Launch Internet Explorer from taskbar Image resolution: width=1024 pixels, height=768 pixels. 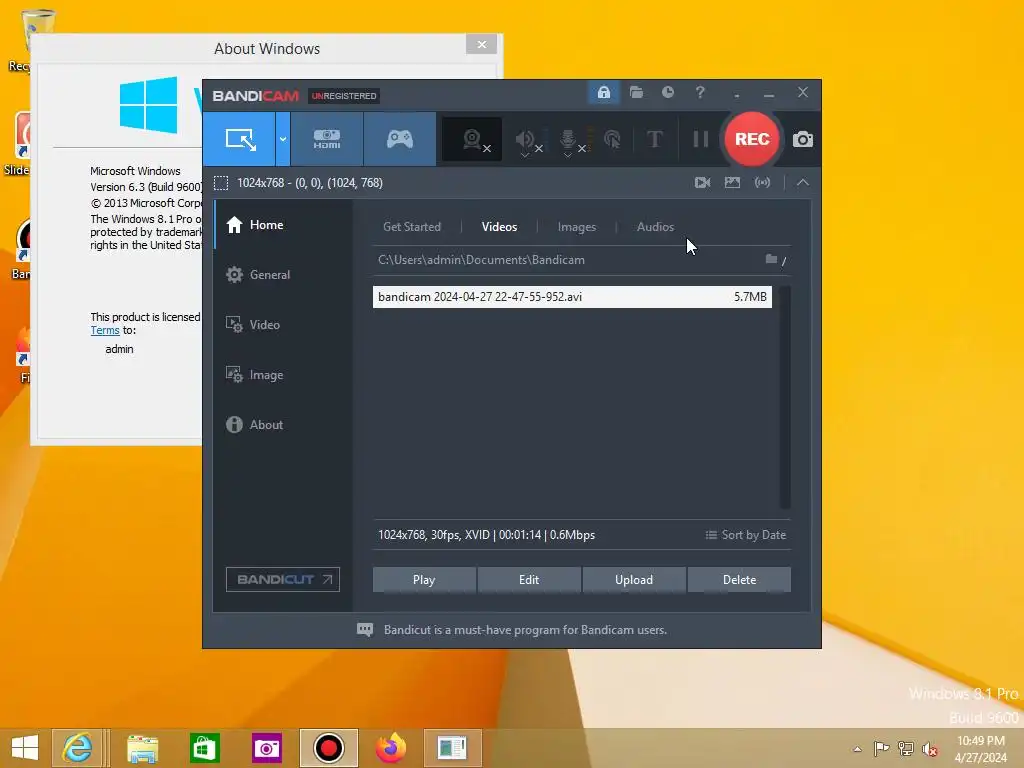click(x=77, y=748)
